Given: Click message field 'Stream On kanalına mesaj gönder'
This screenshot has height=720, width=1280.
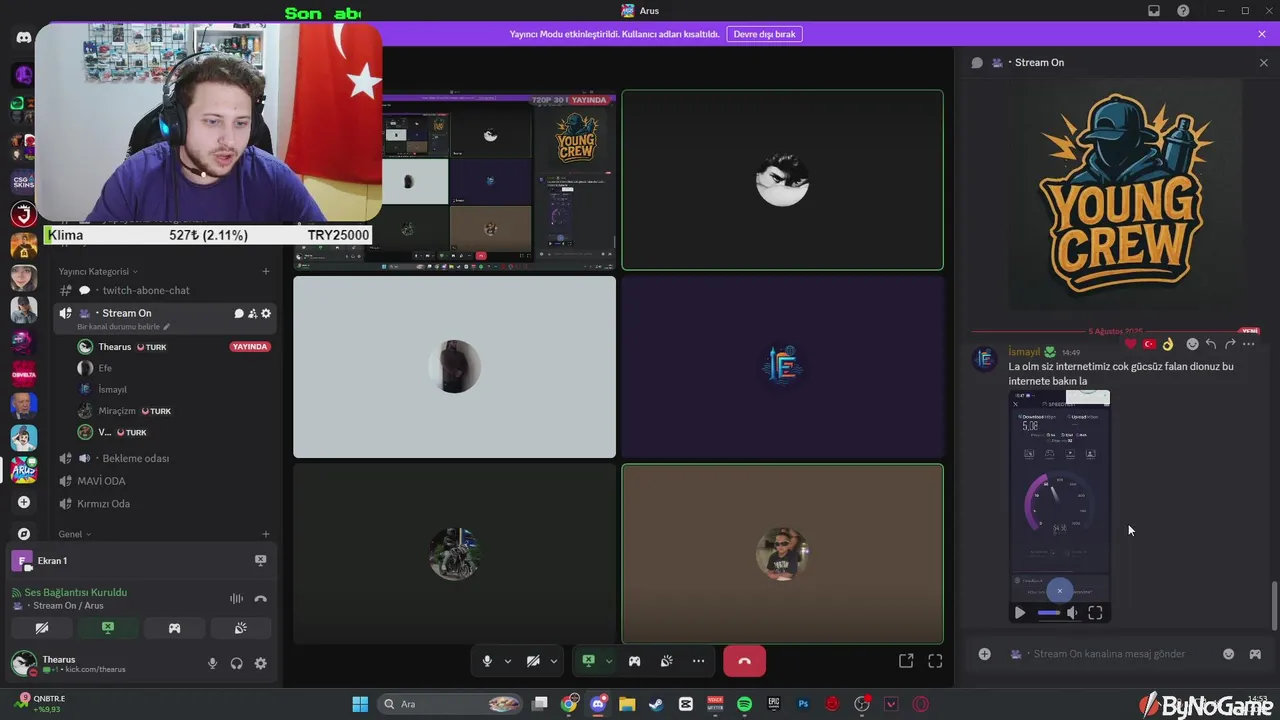Looking at the screenshot, I should point(1109,654).
